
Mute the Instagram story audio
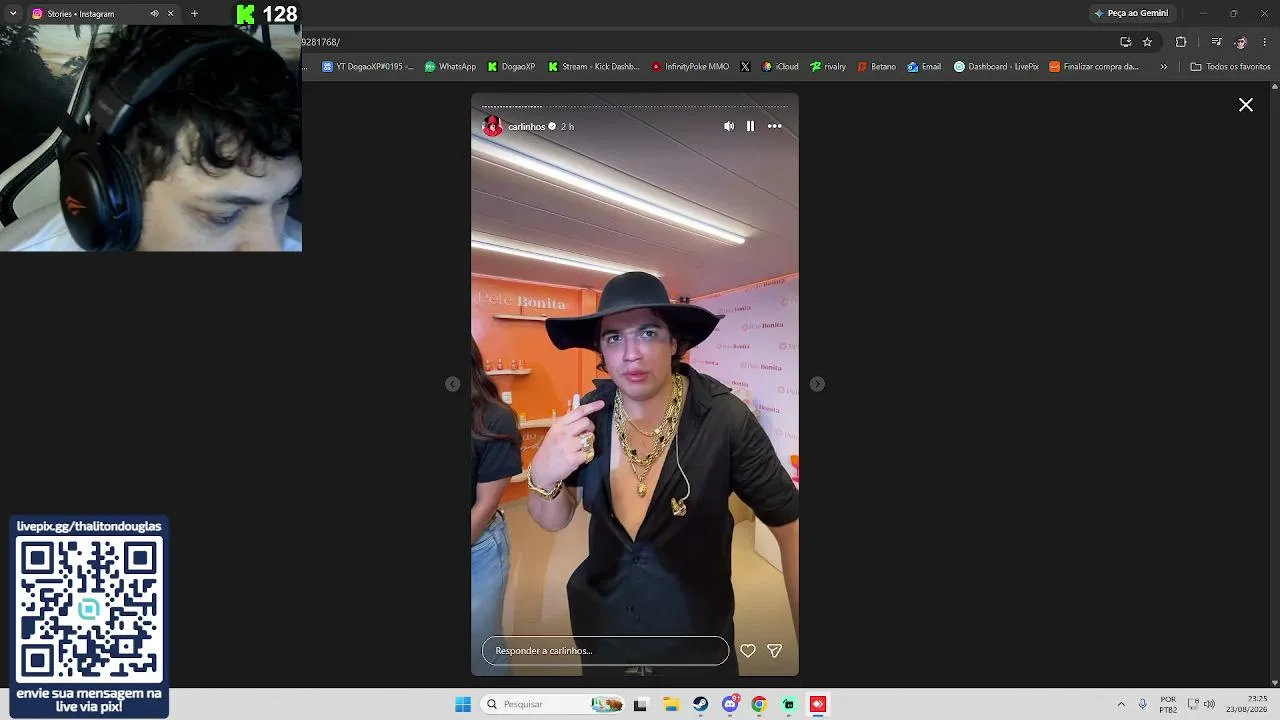coord(729,126)
